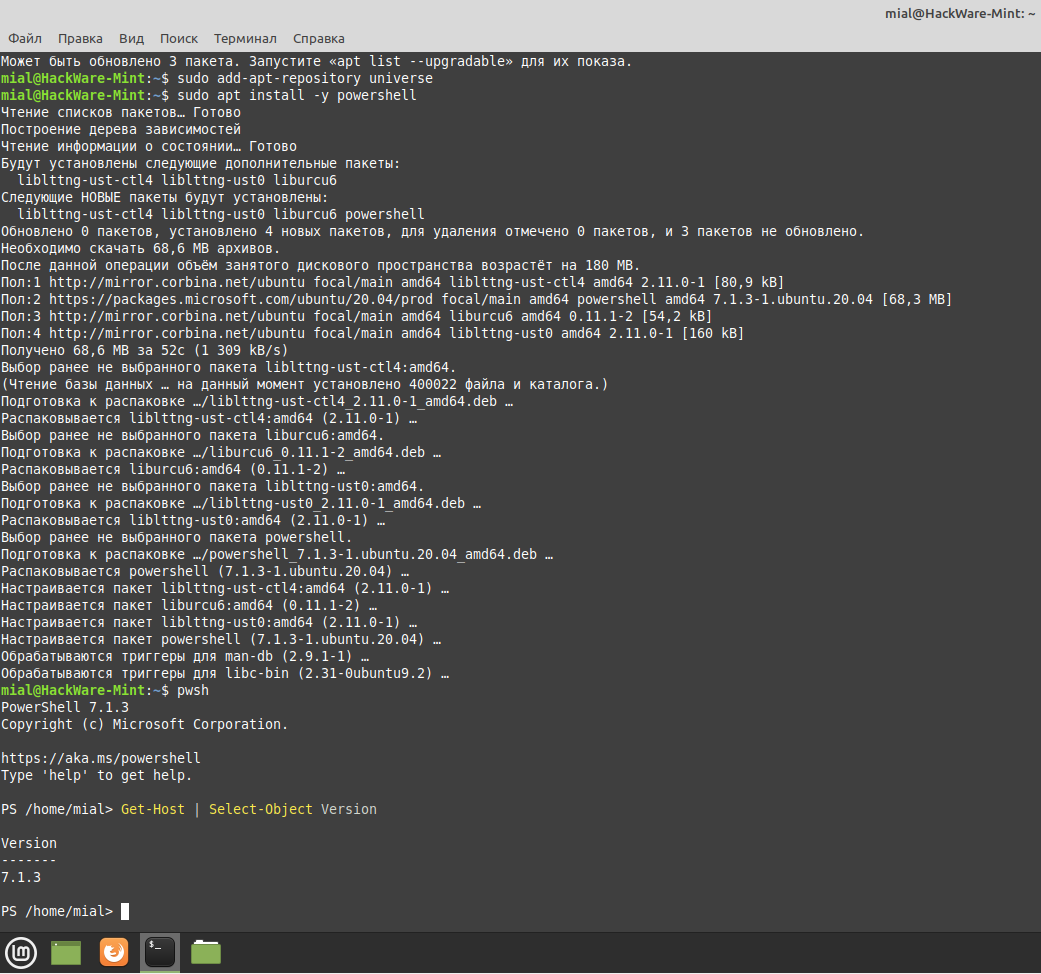Click the packages.microsoft.com URL in the Пол:2 line

pos(241,299)
